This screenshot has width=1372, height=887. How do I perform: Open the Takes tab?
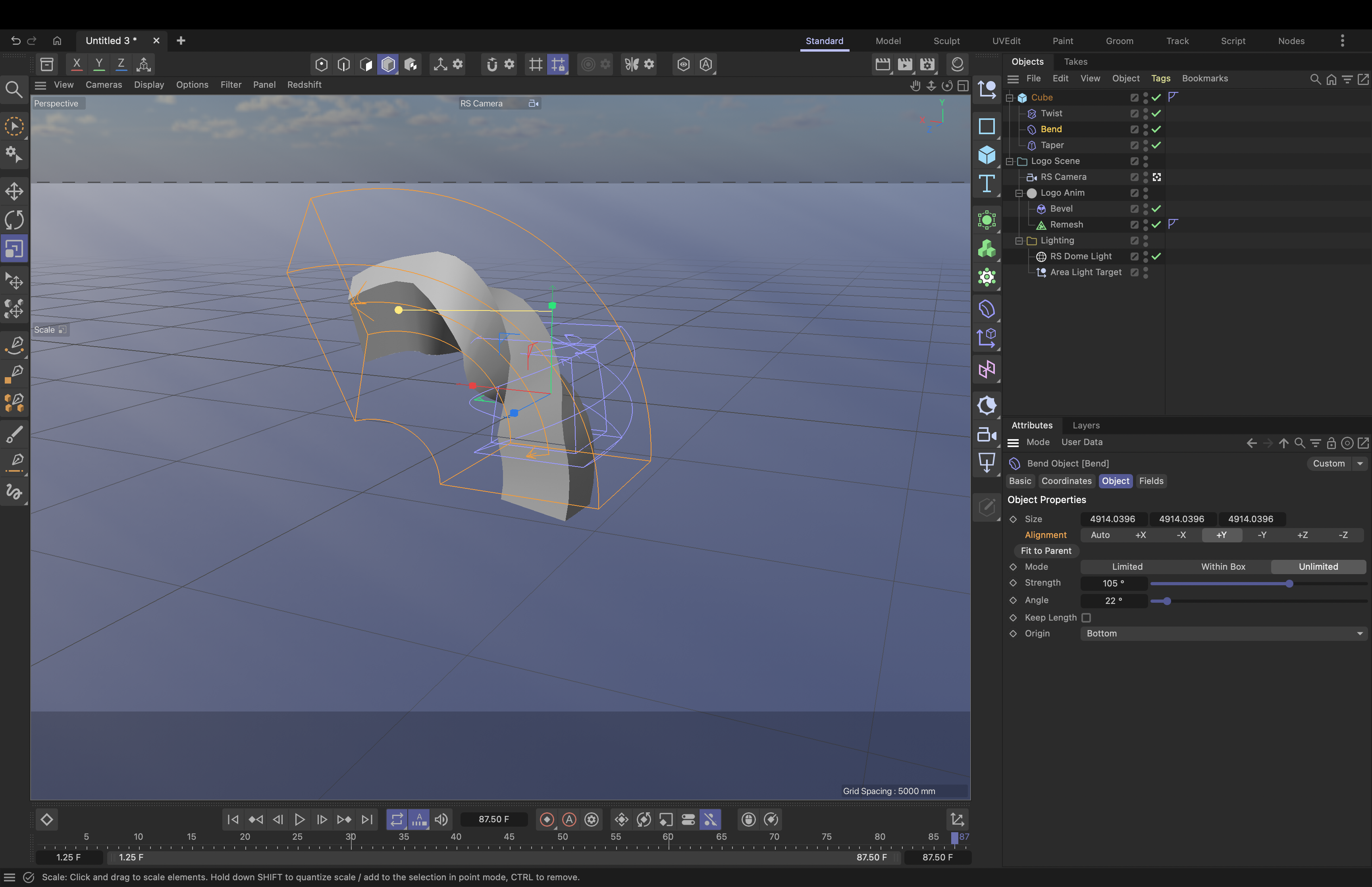(1075, 62)
